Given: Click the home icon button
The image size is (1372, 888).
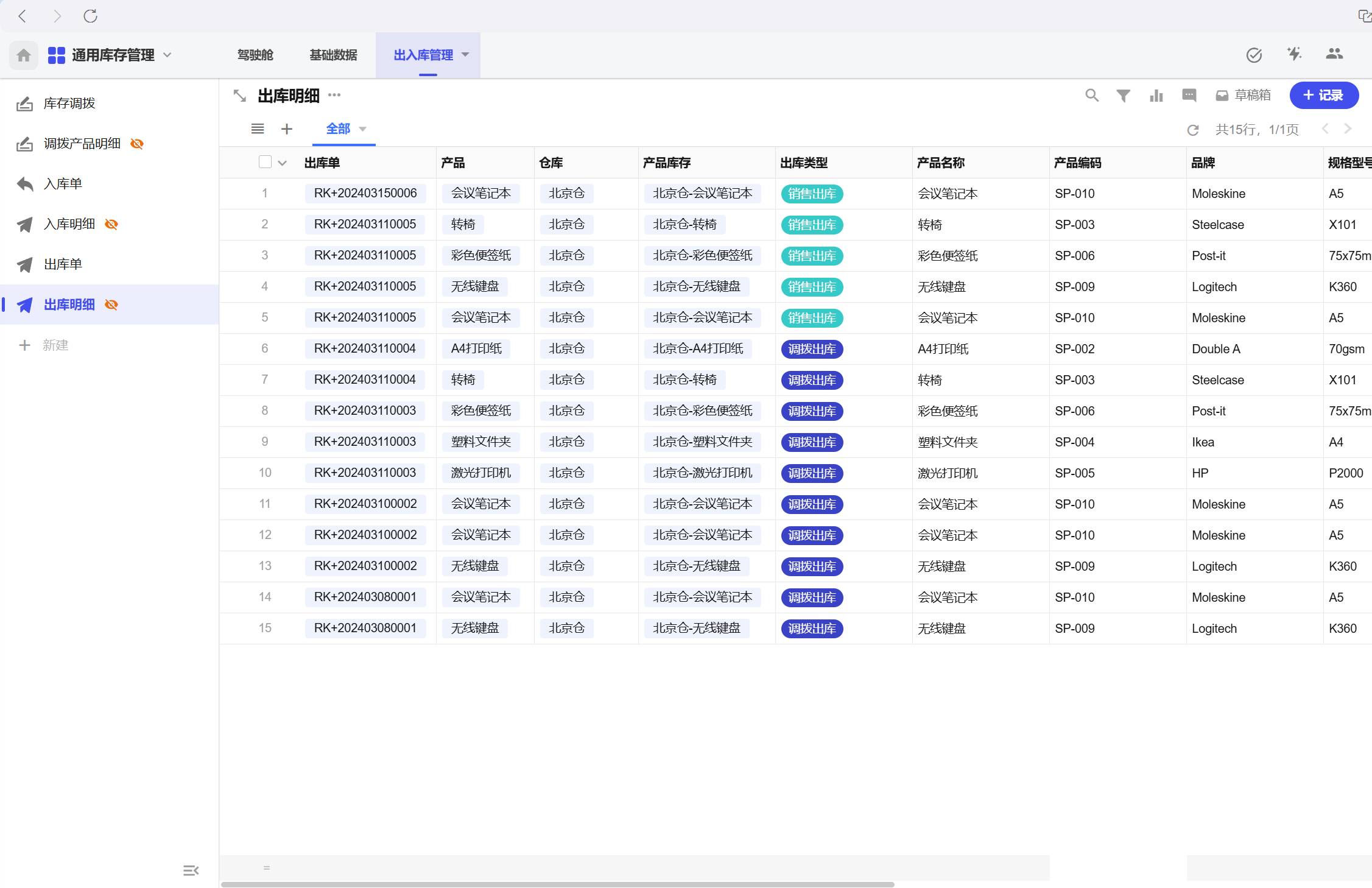Looking at the screenshot, I should (x=24, y=55).
